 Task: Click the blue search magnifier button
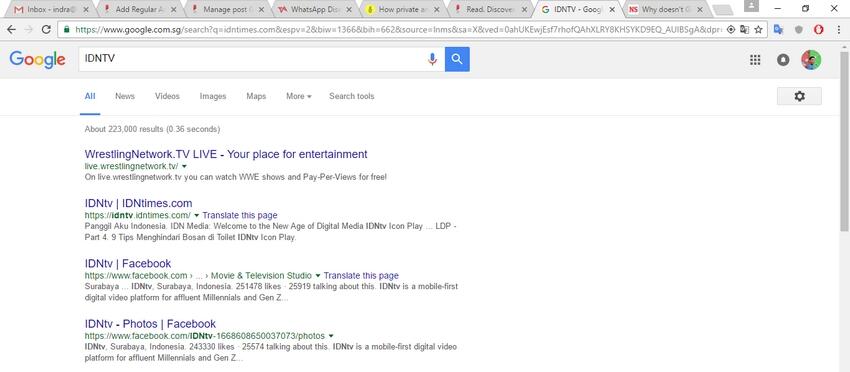(457, 59)
